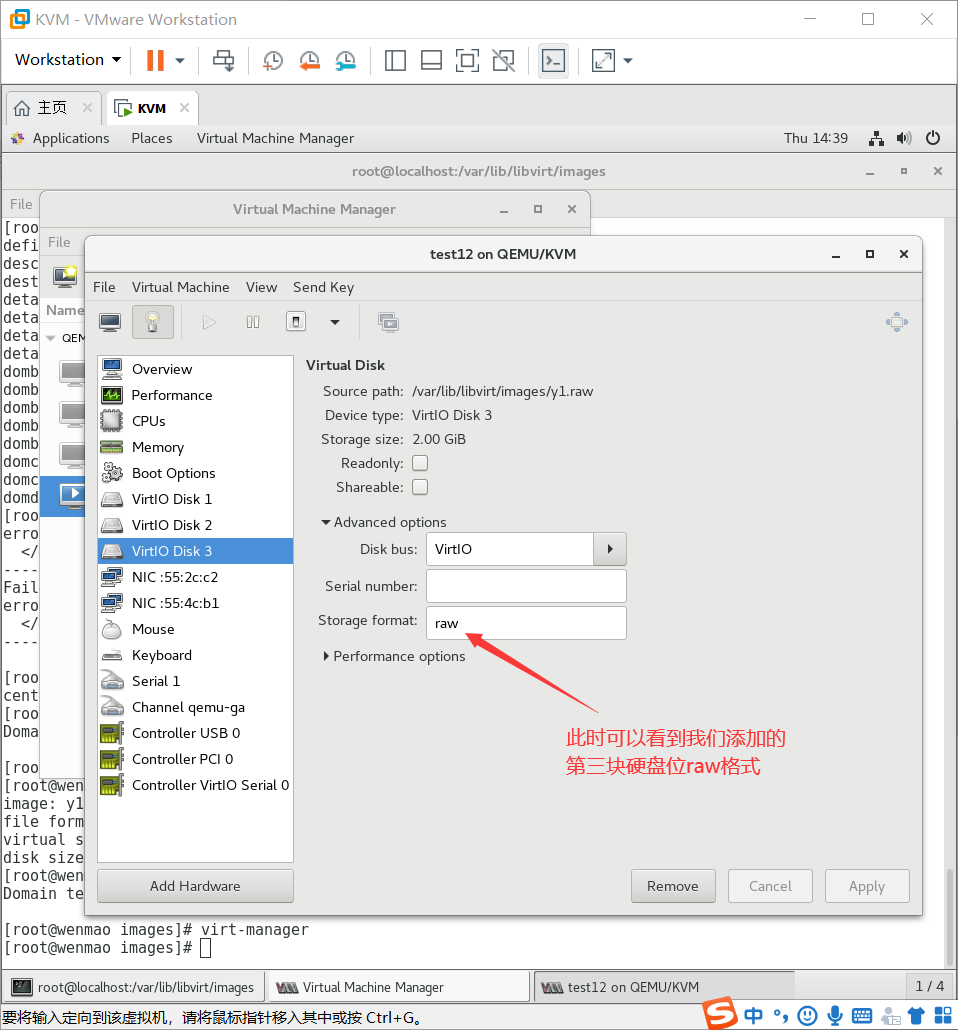The width and height of the screenshot is (958, 1030).
Task: Click the VMware Unity mode icon
Action: click(503, 60)
